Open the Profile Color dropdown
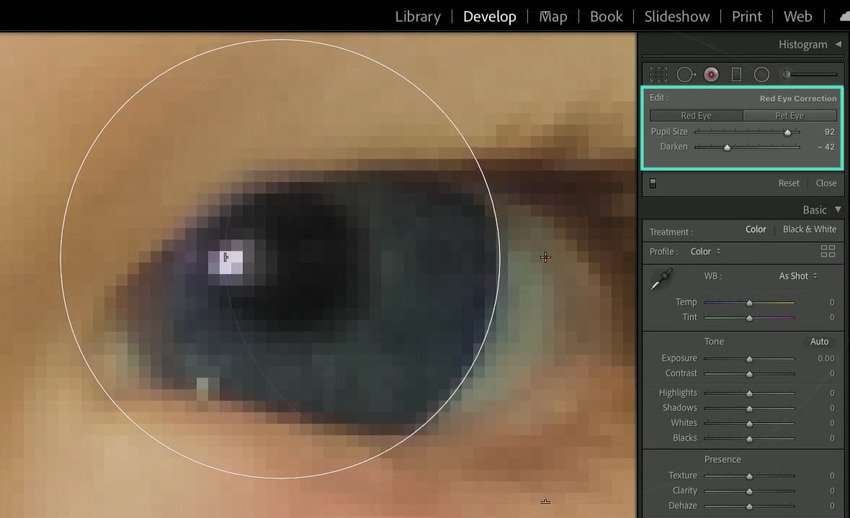Viewport: 850px width, 518px height. [705, 251]
